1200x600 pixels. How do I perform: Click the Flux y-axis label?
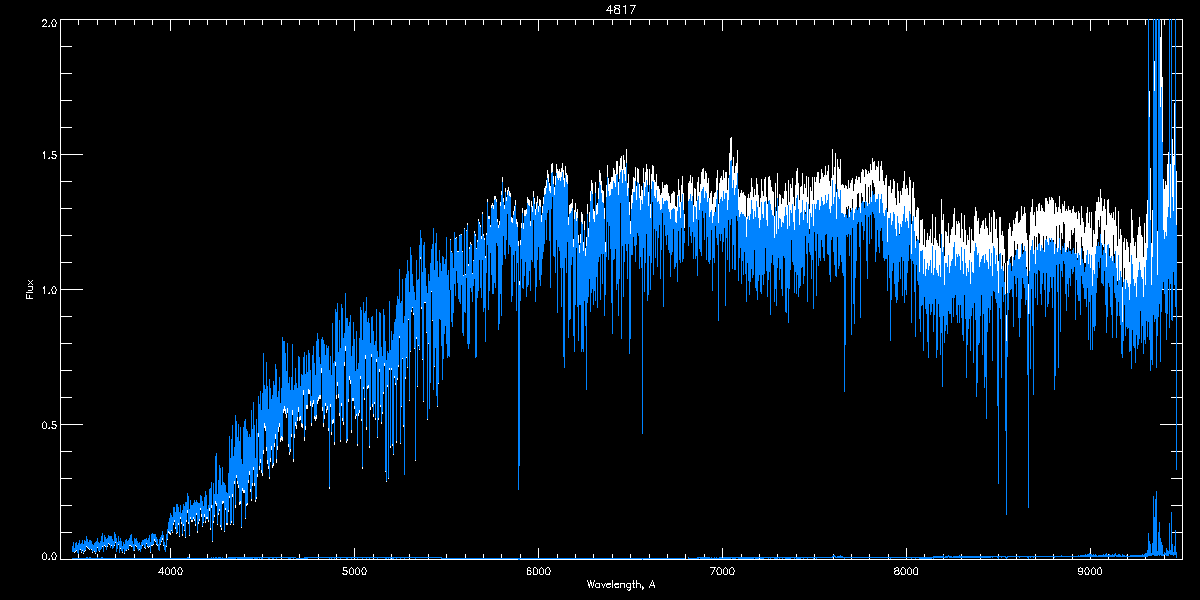coord(29,290)
